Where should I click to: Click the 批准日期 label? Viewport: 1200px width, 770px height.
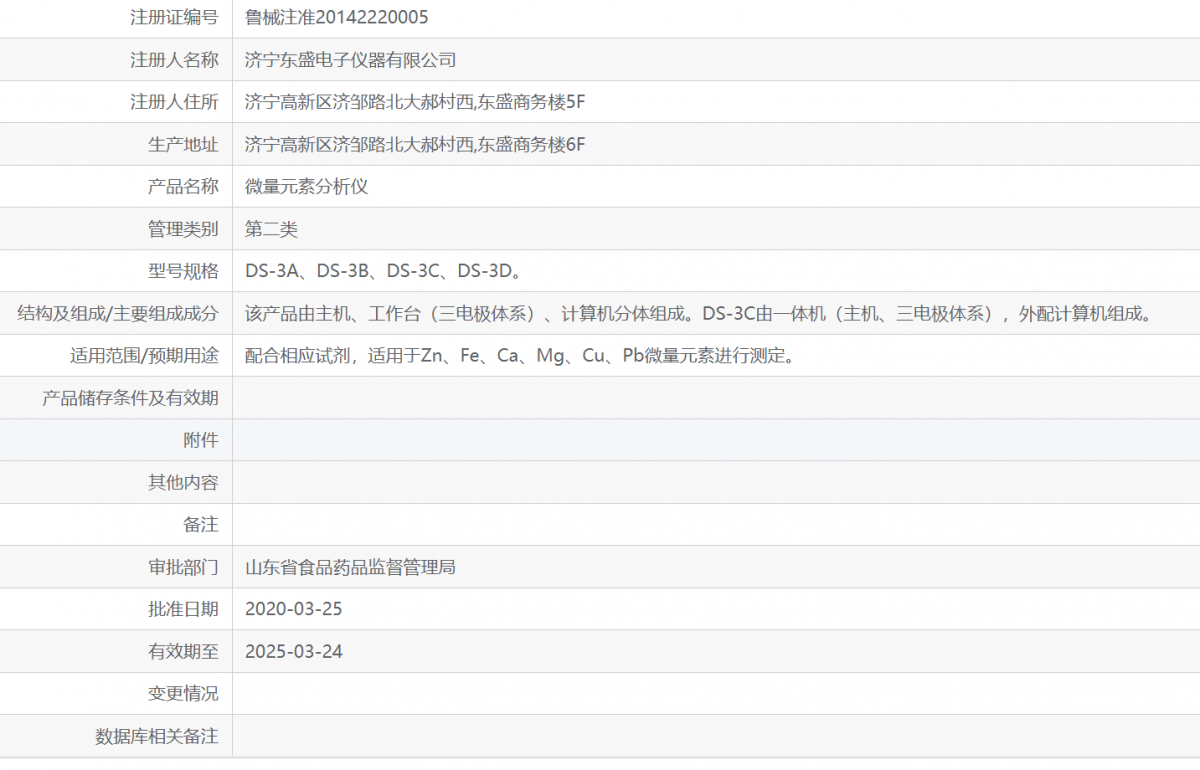click(183, 609)
